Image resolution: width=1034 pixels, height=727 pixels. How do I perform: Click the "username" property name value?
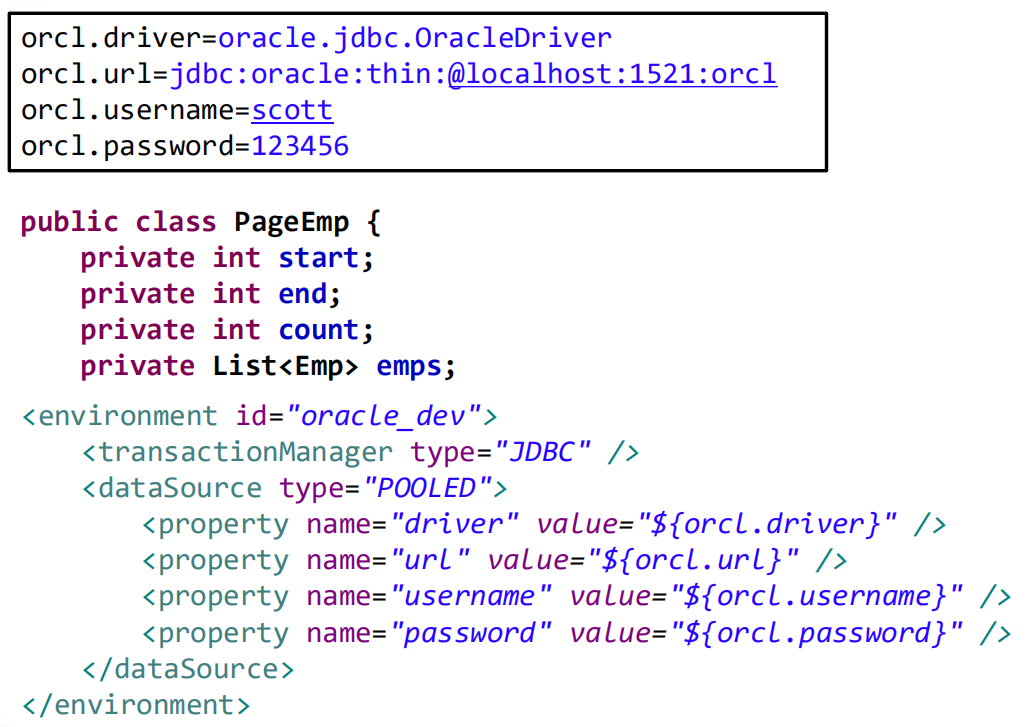click(471, 597)
